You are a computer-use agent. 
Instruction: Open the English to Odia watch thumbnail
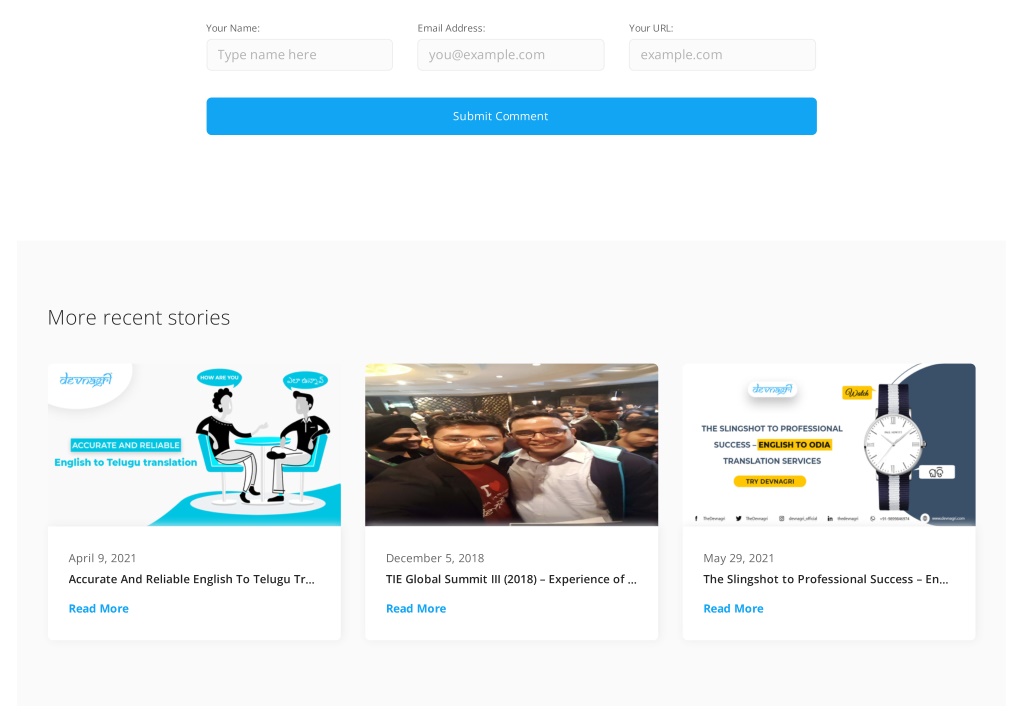(829, 445)
